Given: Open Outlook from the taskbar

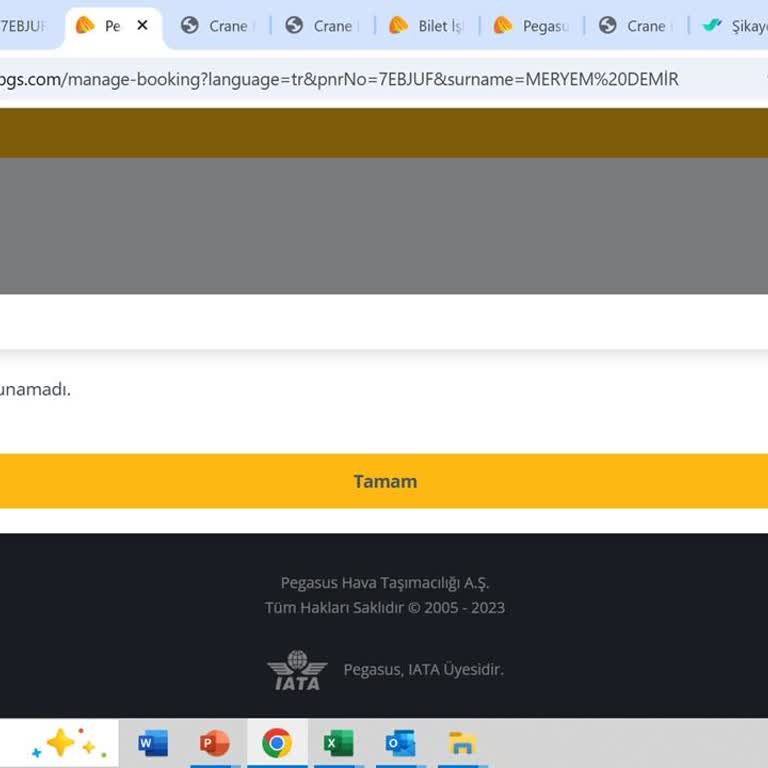Looking at the screenshot, I should click(x=400, y=743).
